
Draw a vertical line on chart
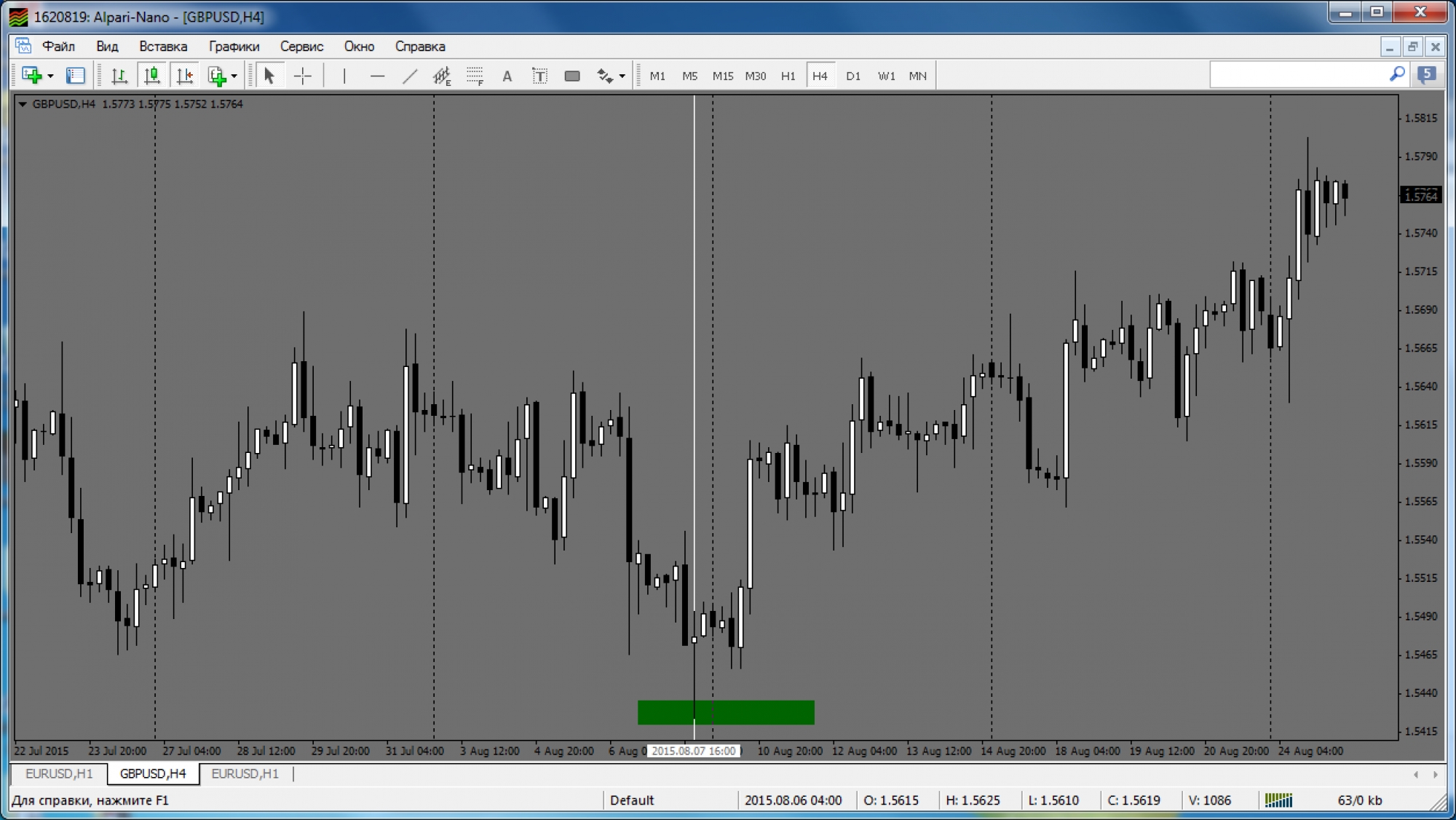pos(344,76)
